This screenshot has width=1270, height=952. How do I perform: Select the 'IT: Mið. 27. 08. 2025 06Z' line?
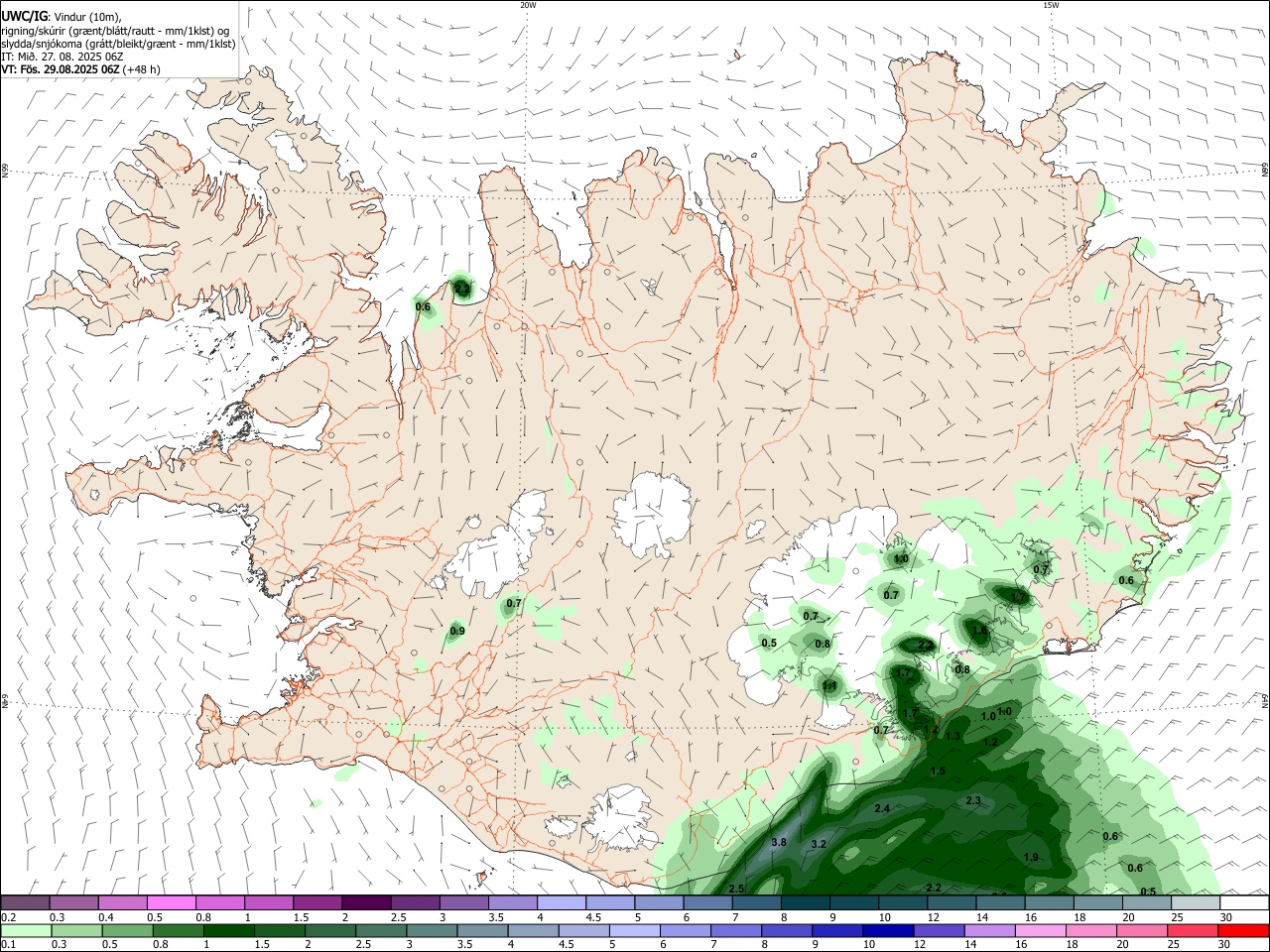63,57
